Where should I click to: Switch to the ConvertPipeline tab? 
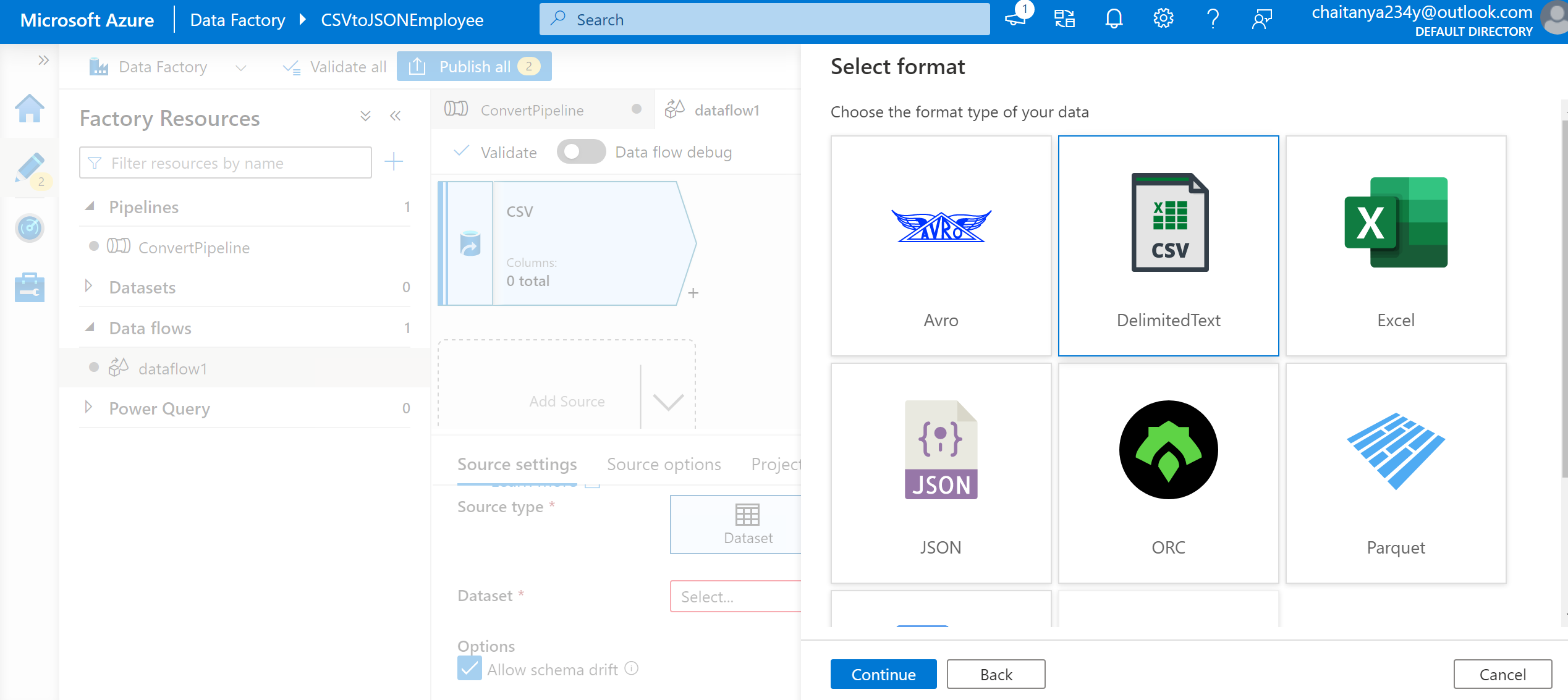point(532,110)
